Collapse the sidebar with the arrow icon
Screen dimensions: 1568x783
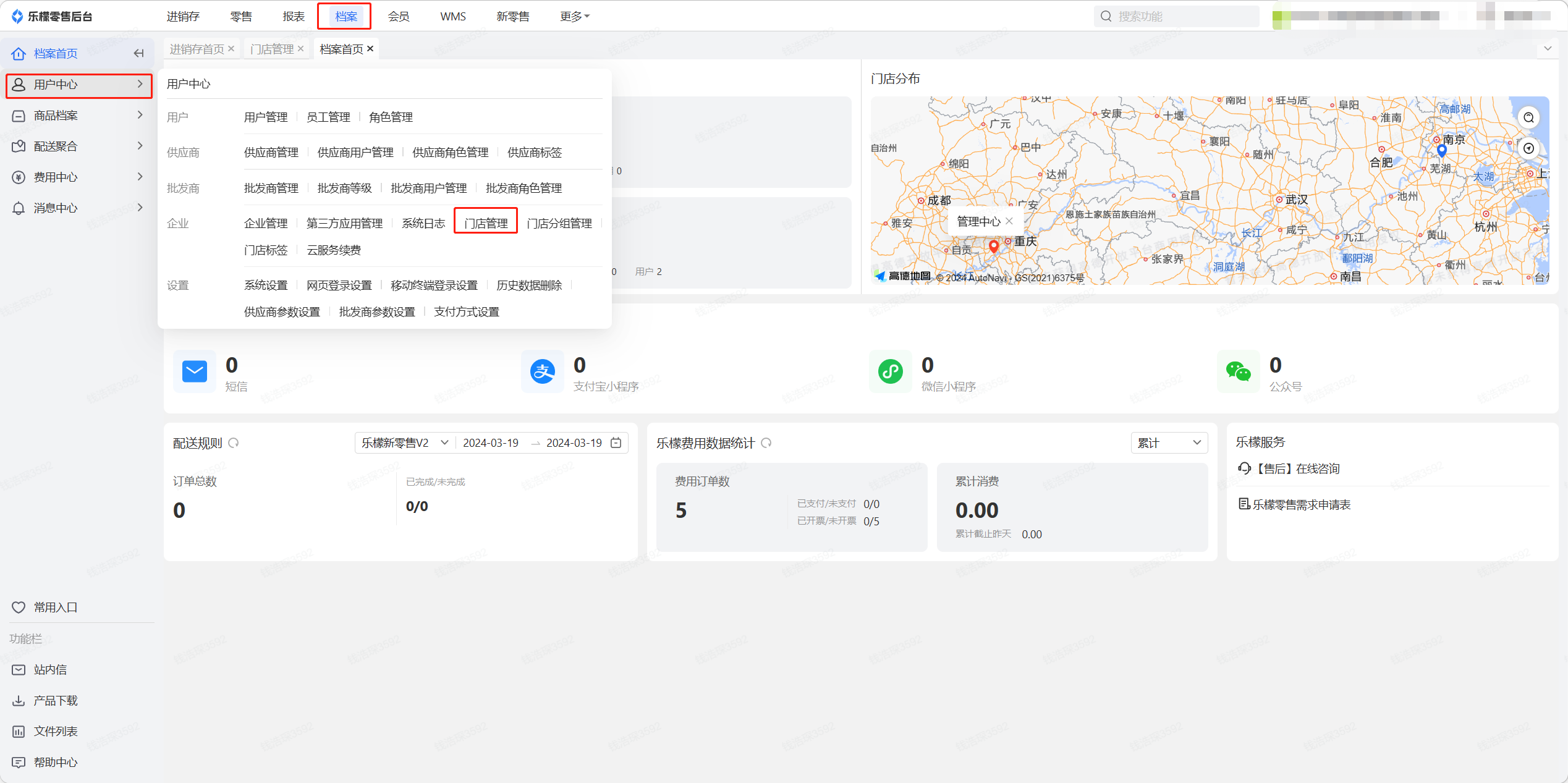tap(138, 54)
